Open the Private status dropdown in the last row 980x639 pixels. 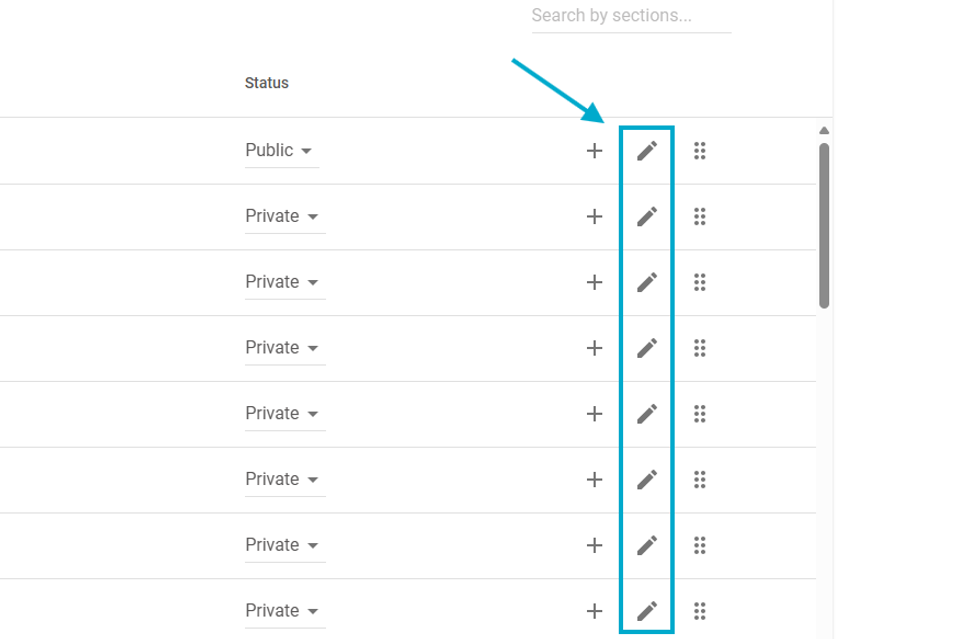click(282, 610)
